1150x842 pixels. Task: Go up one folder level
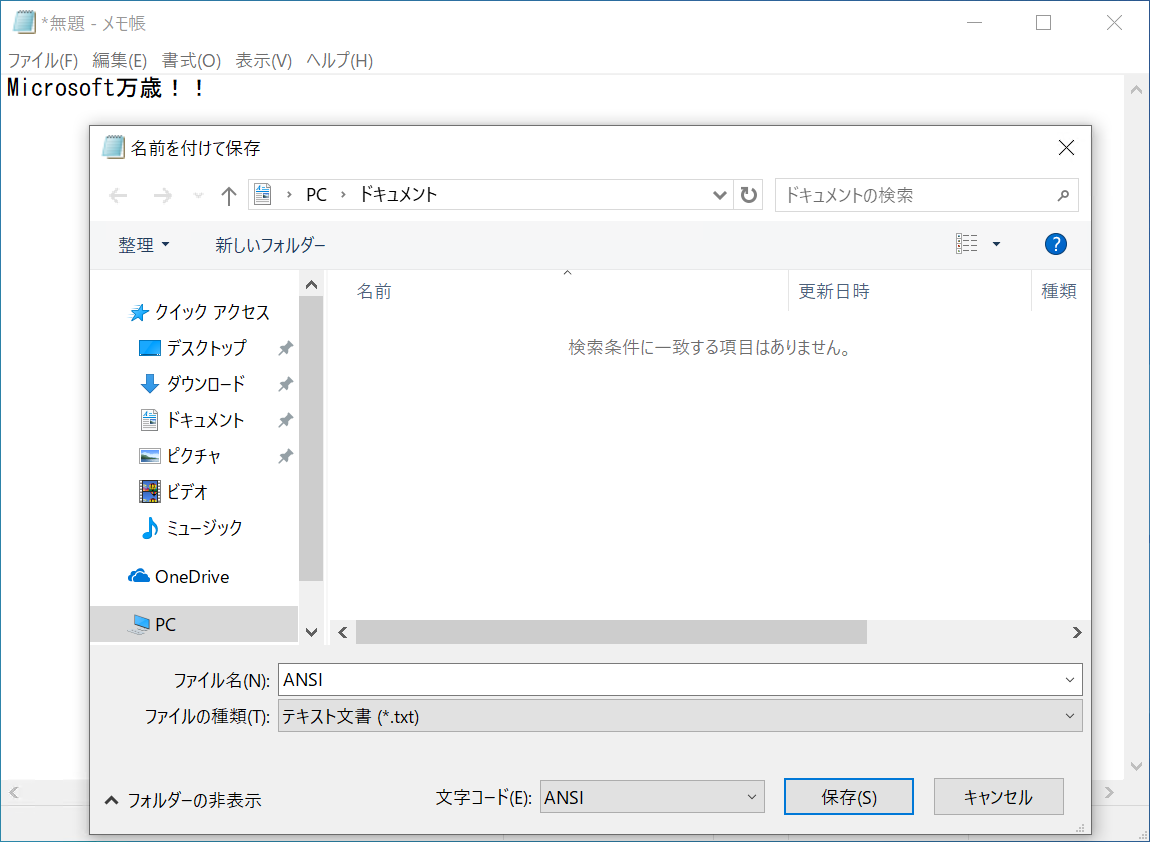[x=229, y=195]
